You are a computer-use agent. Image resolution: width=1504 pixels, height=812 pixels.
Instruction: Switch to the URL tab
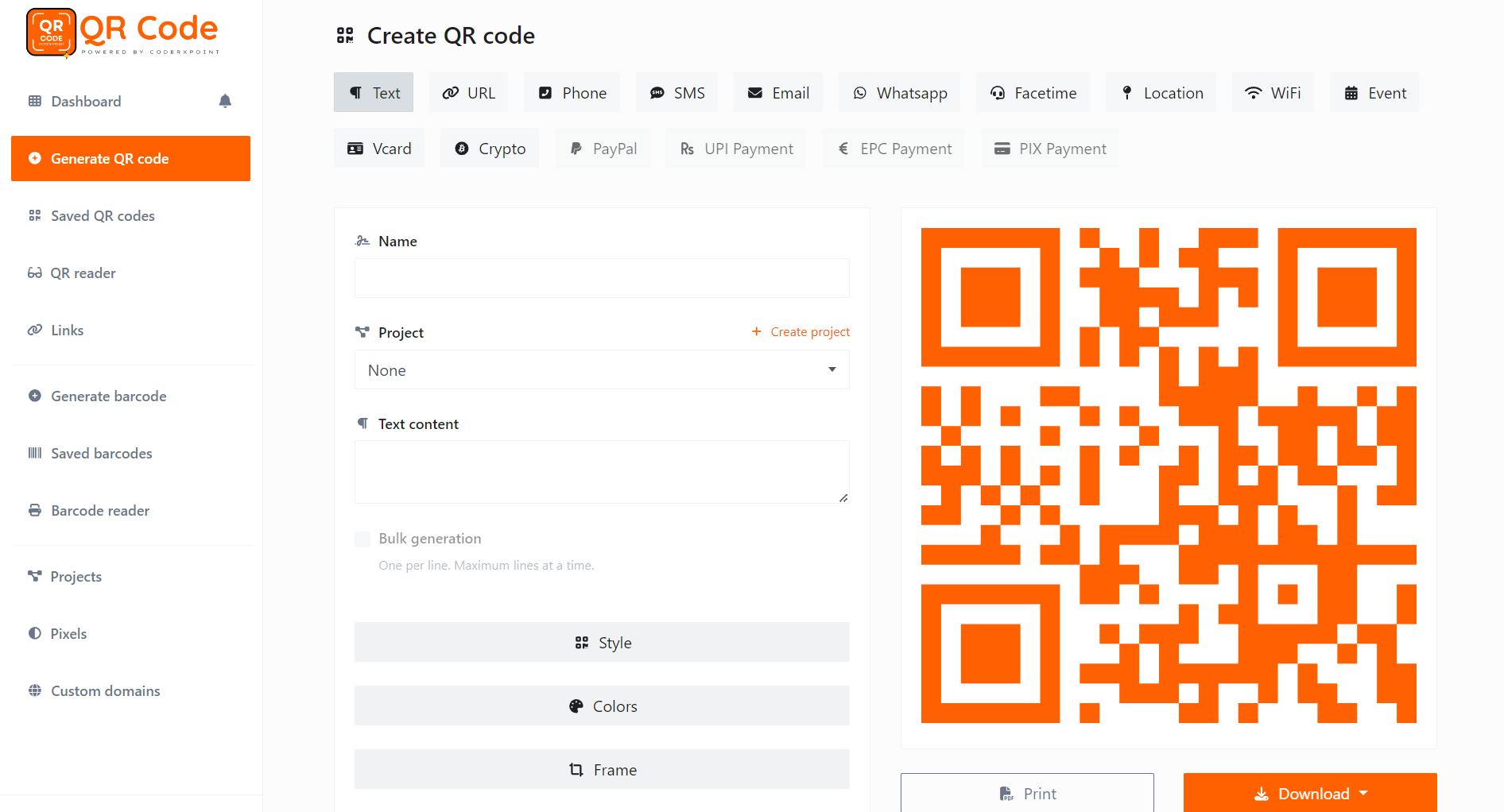tap(469, 93)
